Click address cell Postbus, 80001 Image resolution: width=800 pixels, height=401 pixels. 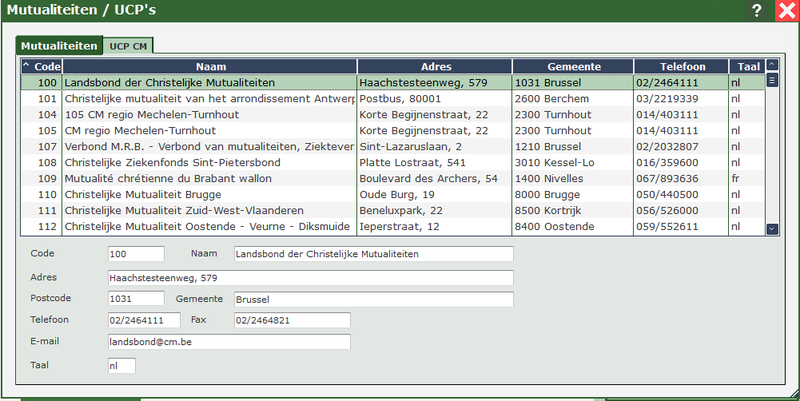[x=435, y=98]
